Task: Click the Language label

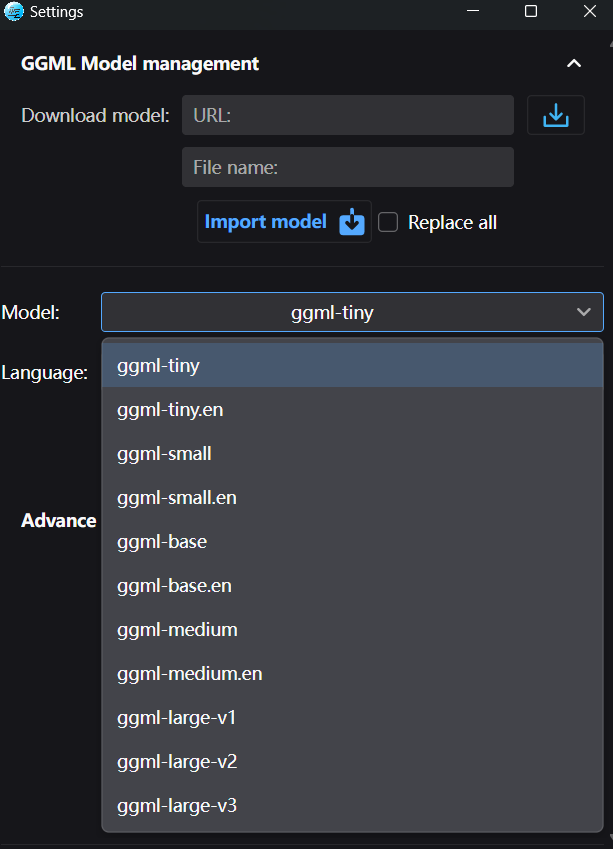Action: coord(44,373)
